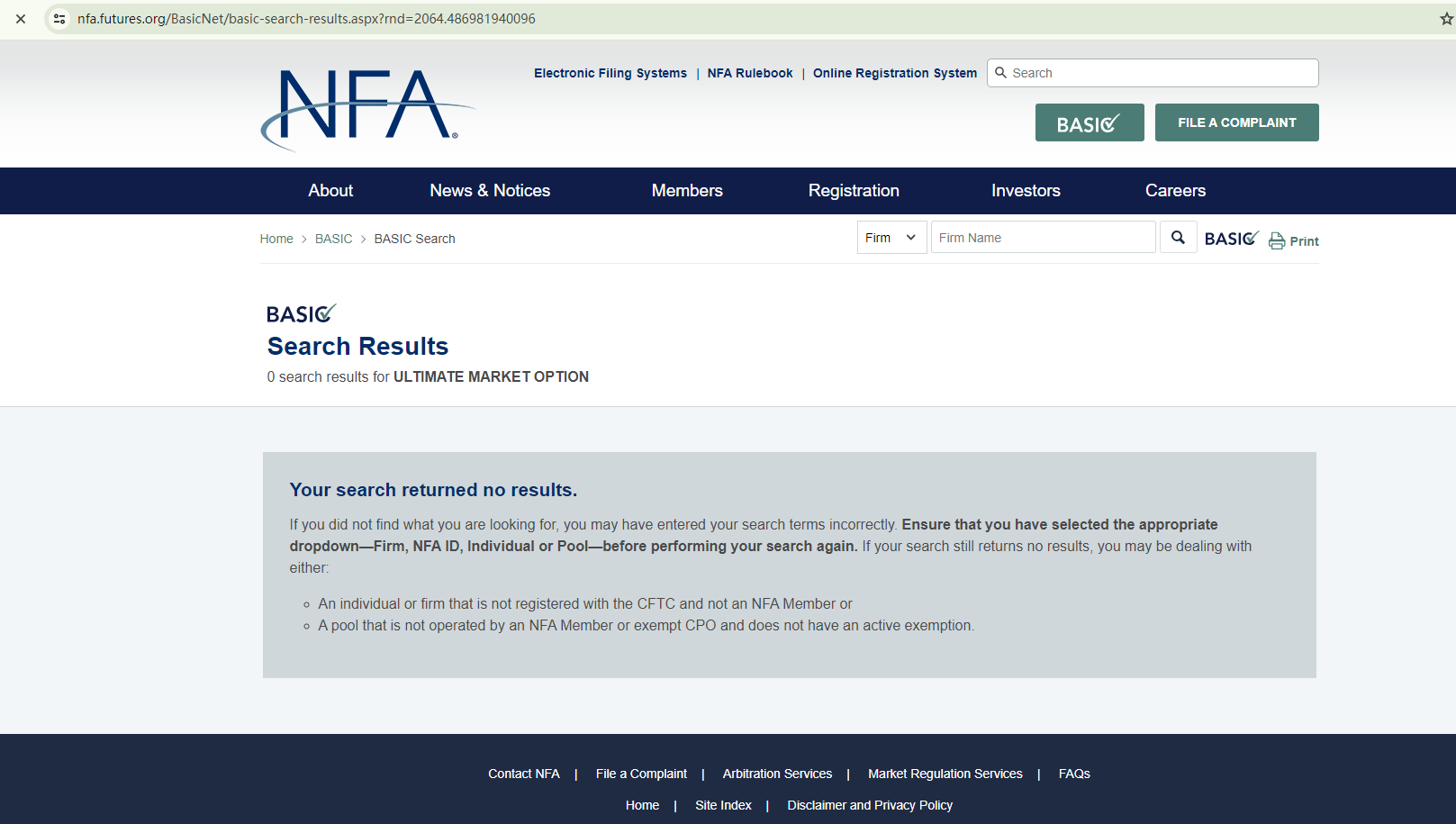
Task: Click the BASIC Search breadcrumb text
Action: tap(414, 239)
